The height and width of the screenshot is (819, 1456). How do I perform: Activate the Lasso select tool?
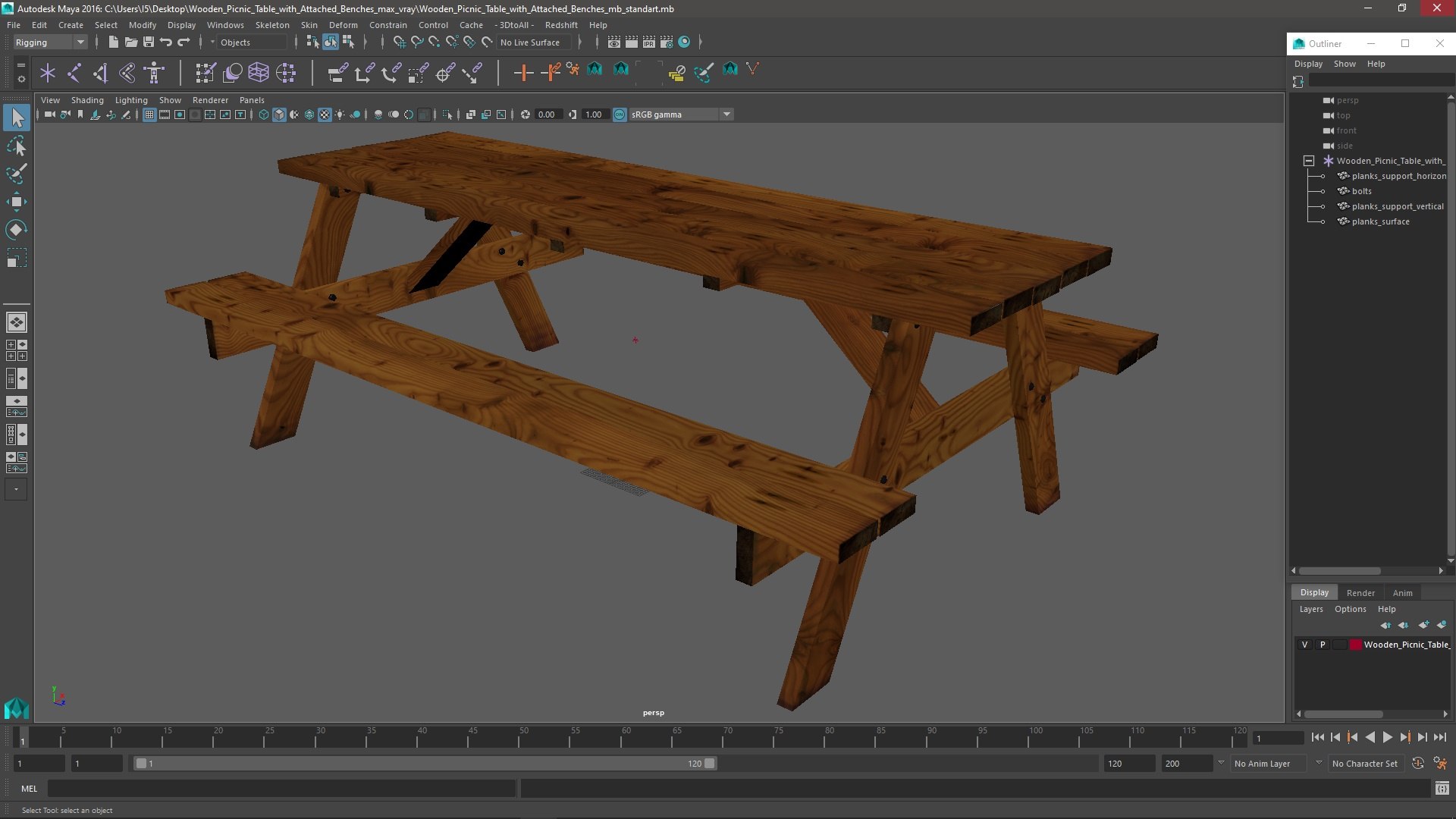(x=17, y=146)
